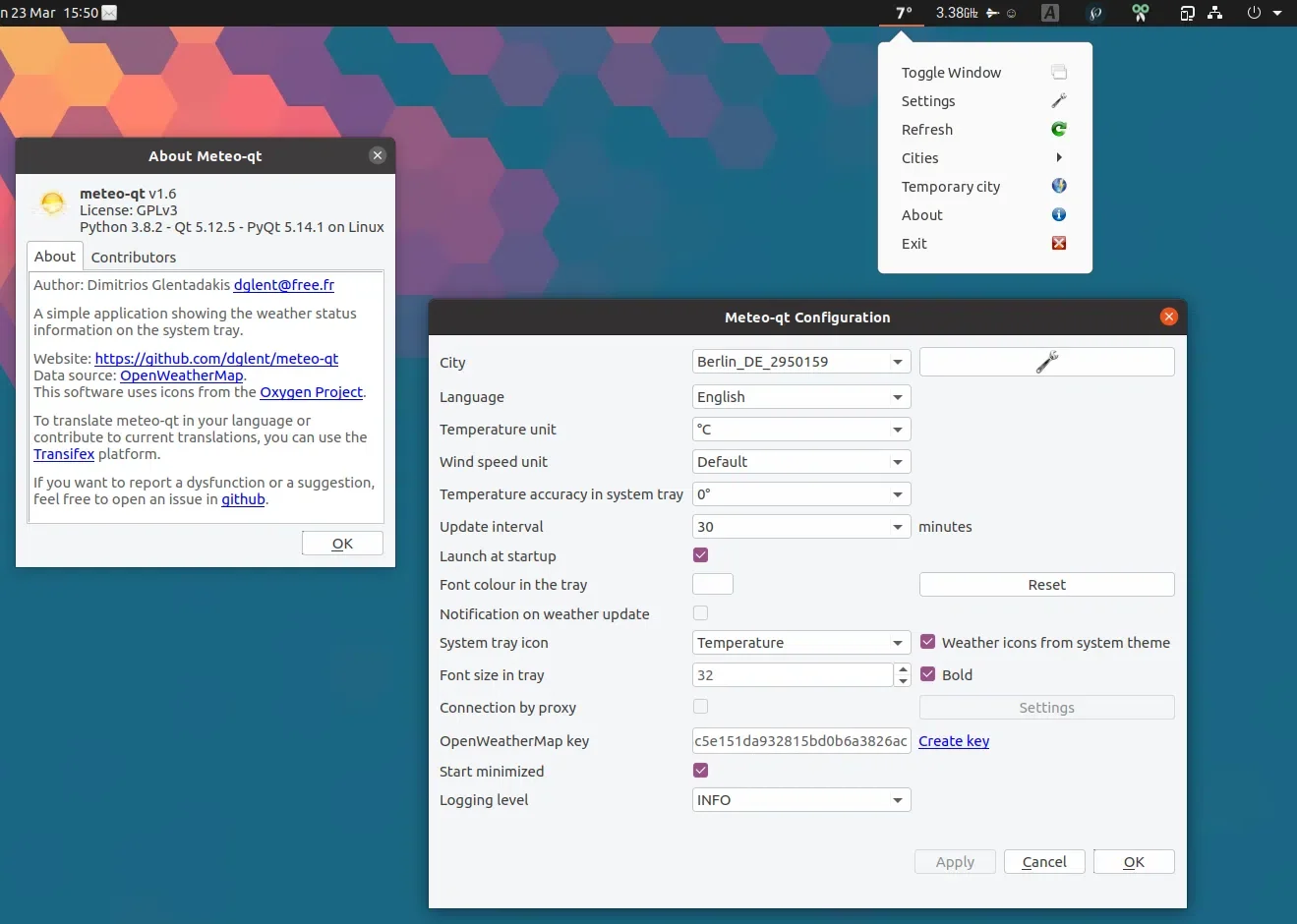Click the proxy Settings button
Screen dimensions: 1297x924
click(x=1046, y=708)
